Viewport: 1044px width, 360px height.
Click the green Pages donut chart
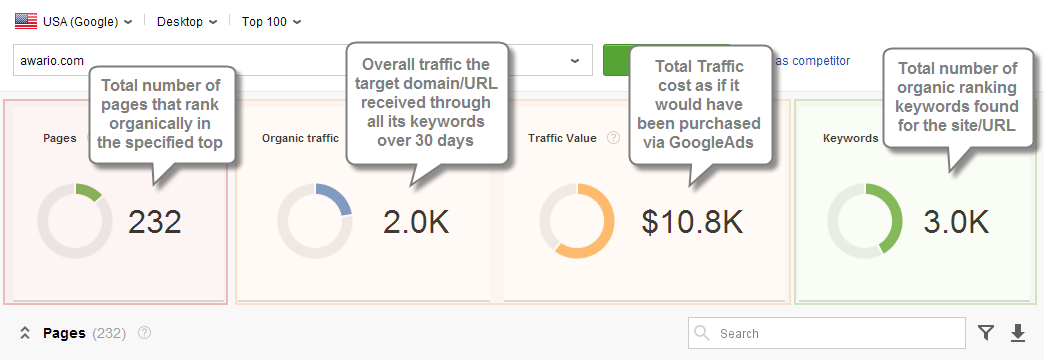(x=75, y=221)
